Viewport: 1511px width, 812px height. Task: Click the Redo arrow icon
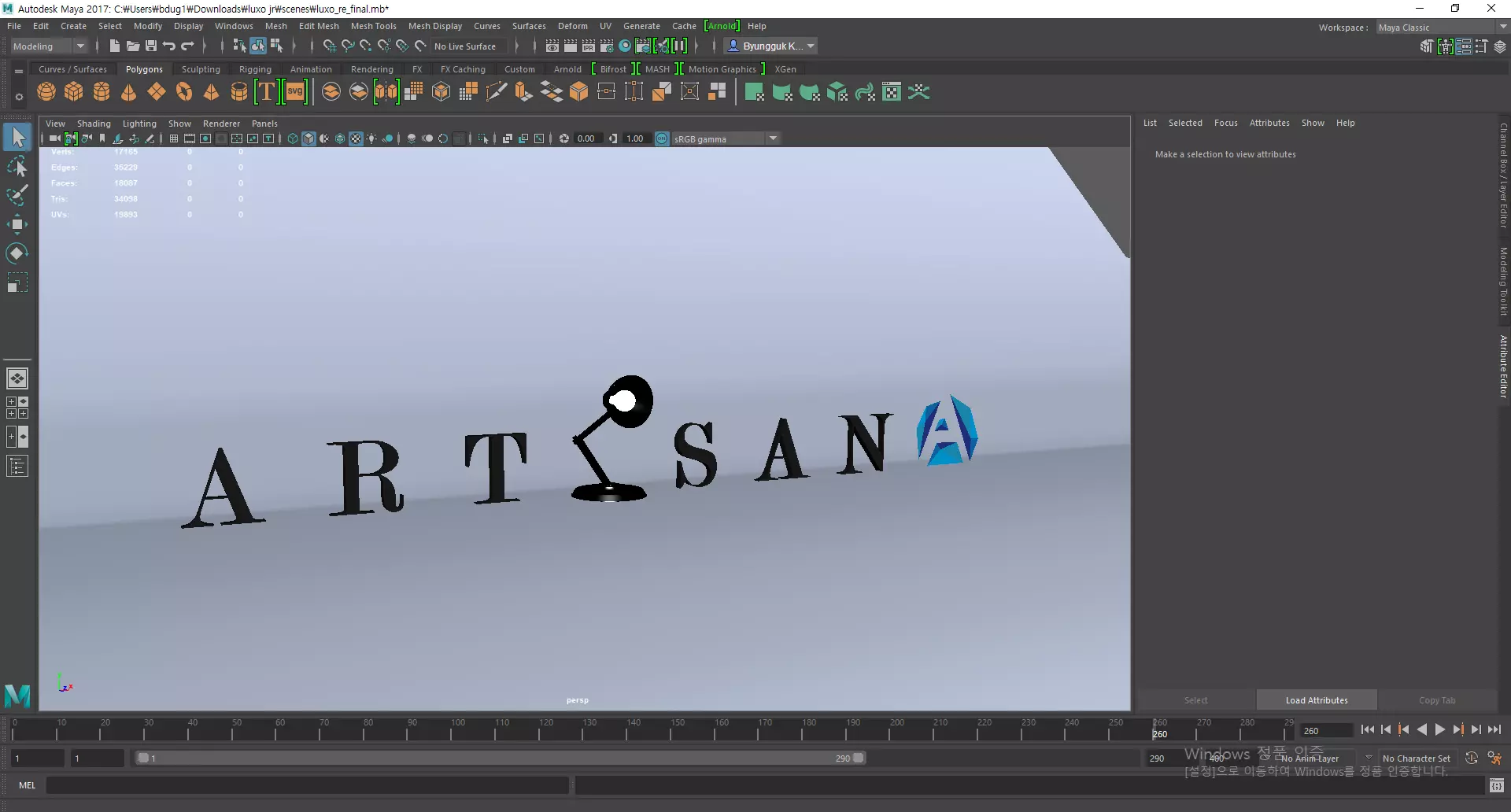(x=188, y=46)
